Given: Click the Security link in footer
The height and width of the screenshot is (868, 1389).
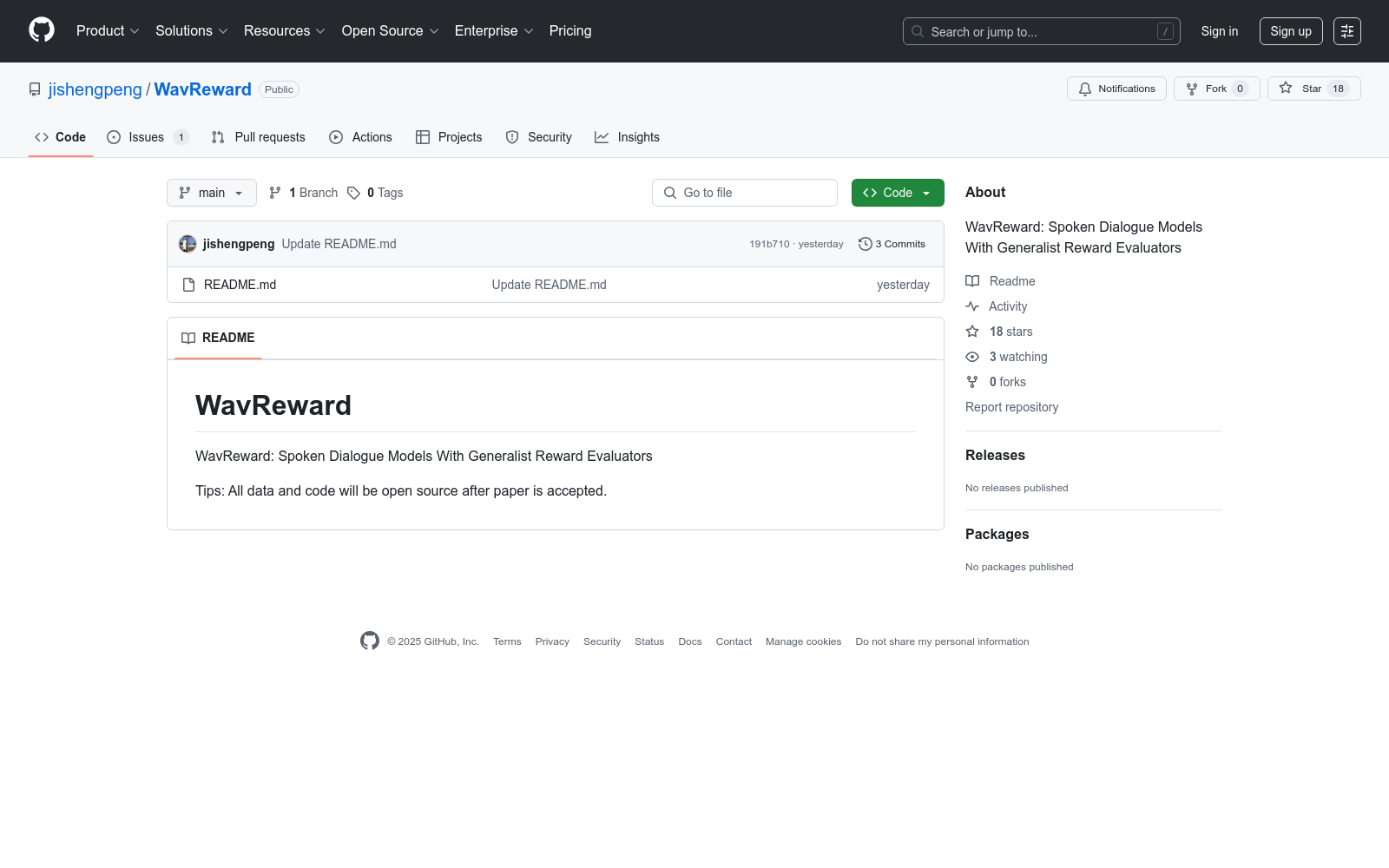Looking at the screenshot, I should [602, 641].
